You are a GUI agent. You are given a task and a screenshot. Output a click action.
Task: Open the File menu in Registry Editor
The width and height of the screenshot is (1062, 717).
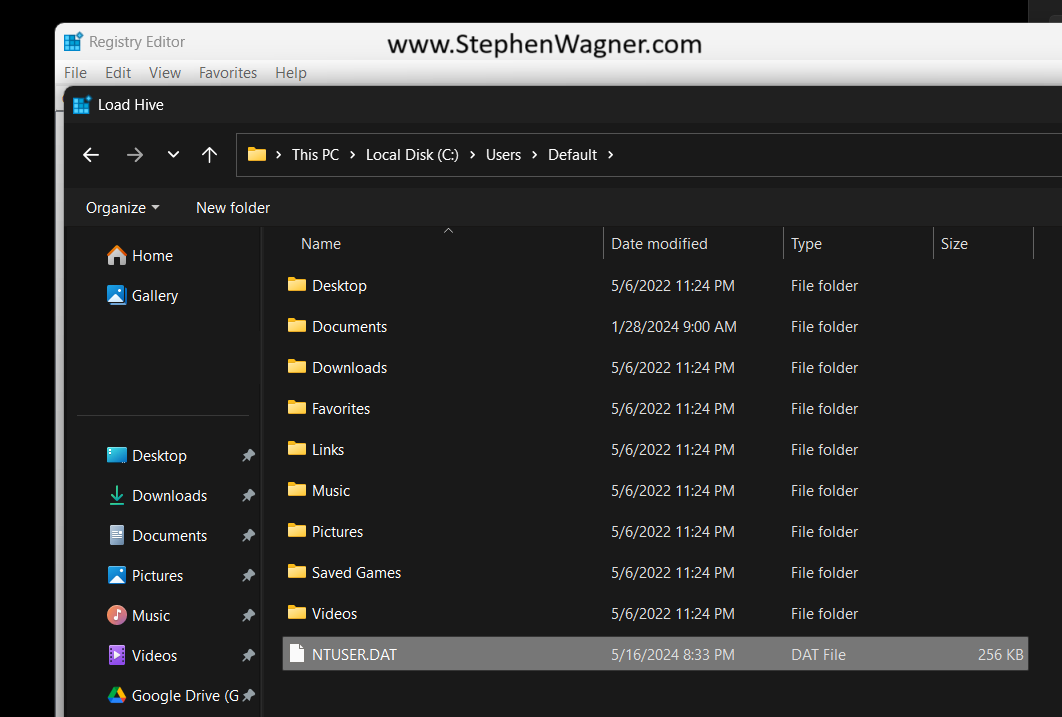75,73
